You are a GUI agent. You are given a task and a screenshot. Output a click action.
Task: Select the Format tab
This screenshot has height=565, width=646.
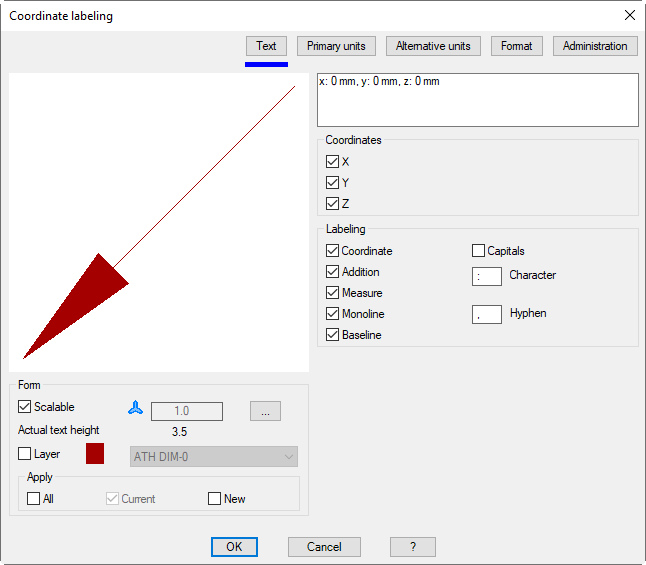516,46
